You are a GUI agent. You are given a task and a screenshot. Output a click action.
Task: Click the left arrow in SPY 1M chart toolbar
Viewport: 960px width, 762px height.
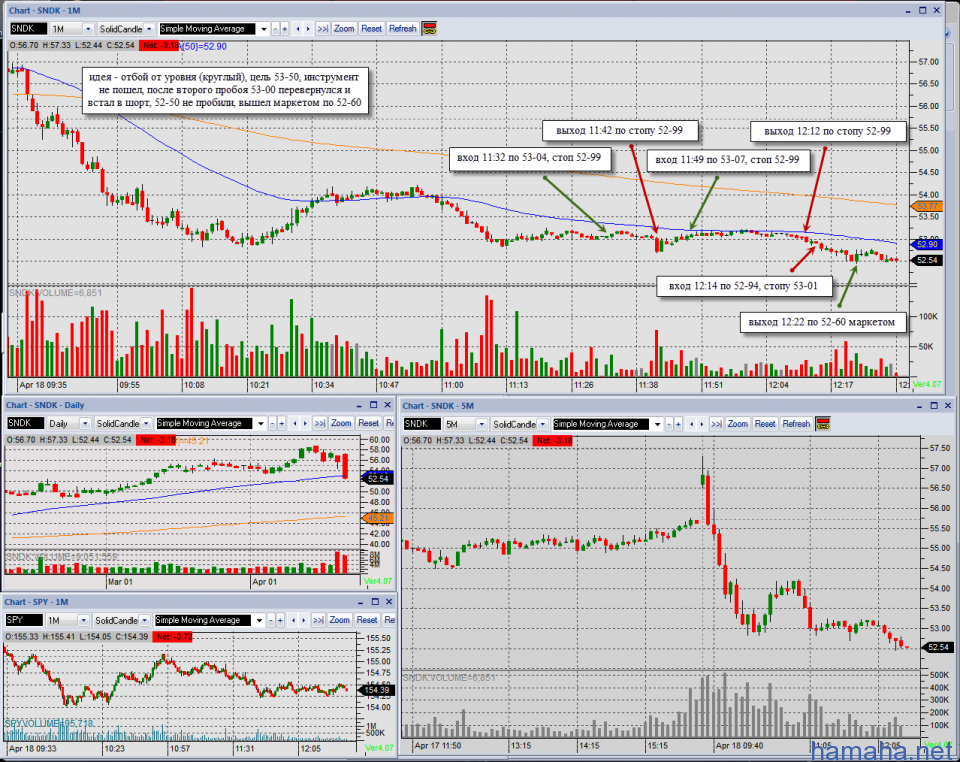click(293, 621)
